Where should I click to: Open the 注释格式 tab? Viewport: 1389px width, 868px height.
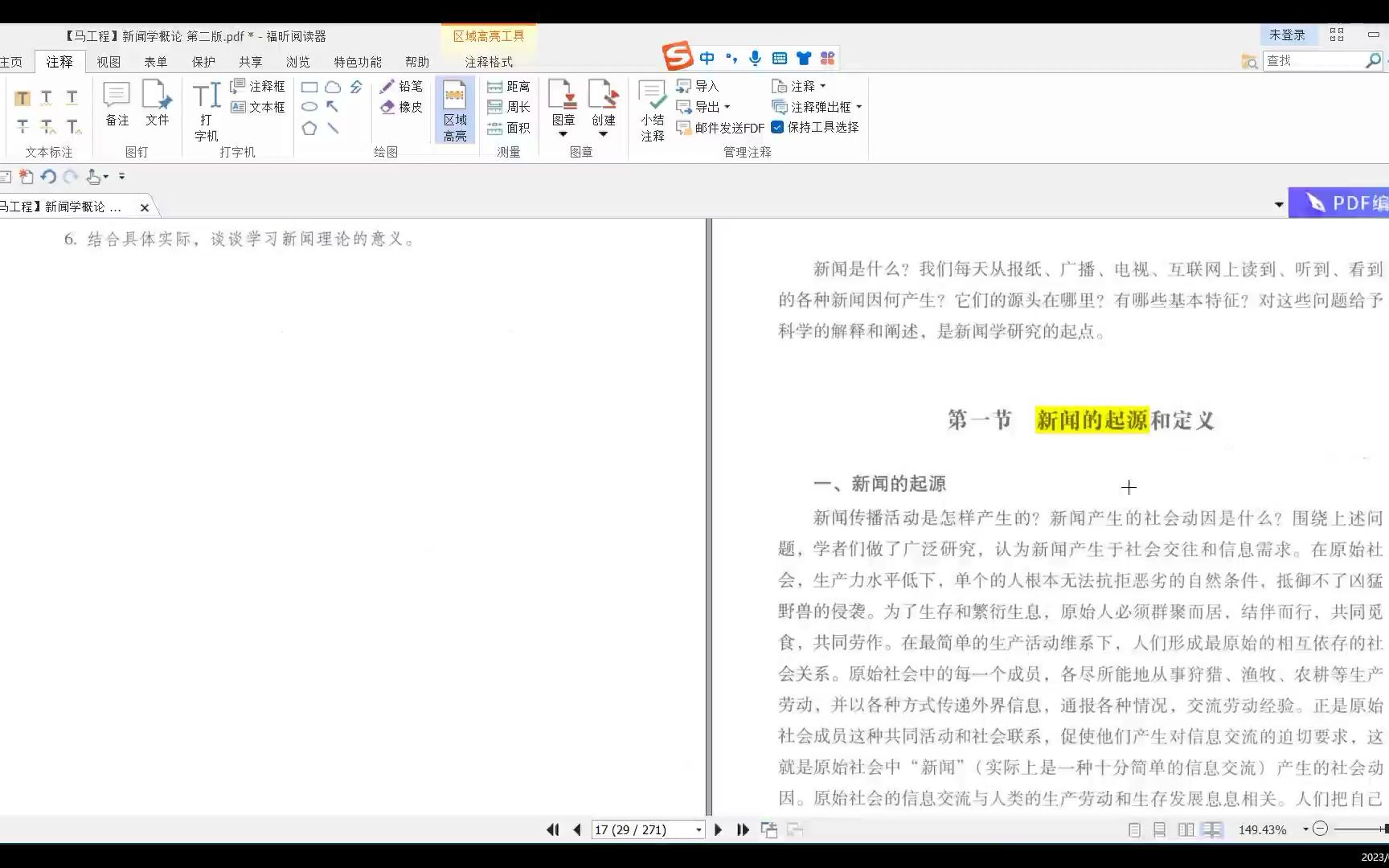pyautogui.click(x=489, y=62)
